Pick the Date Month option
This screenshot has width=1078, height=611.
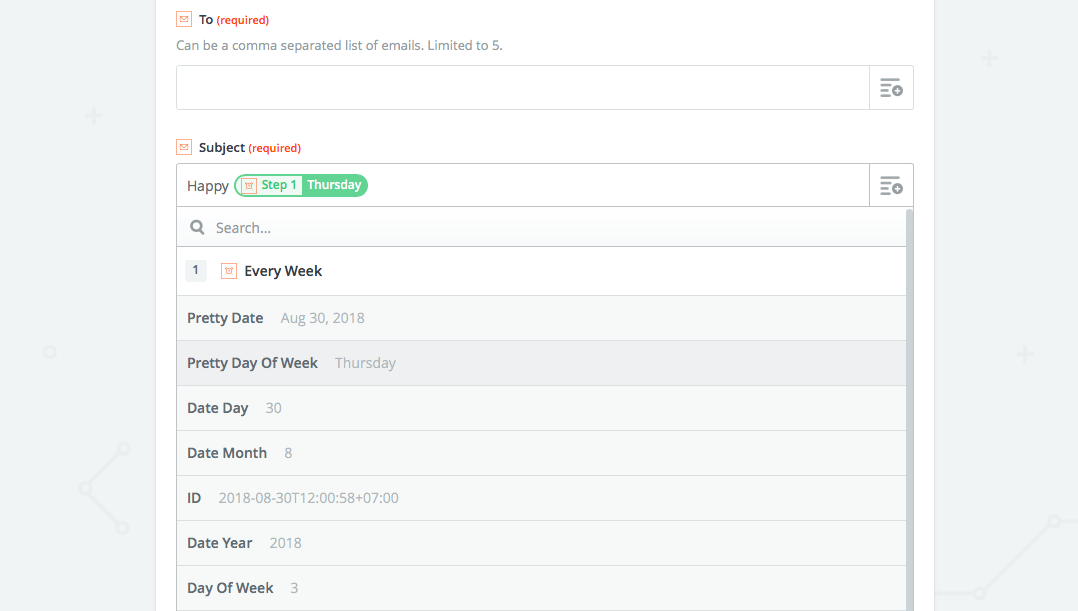541,453
